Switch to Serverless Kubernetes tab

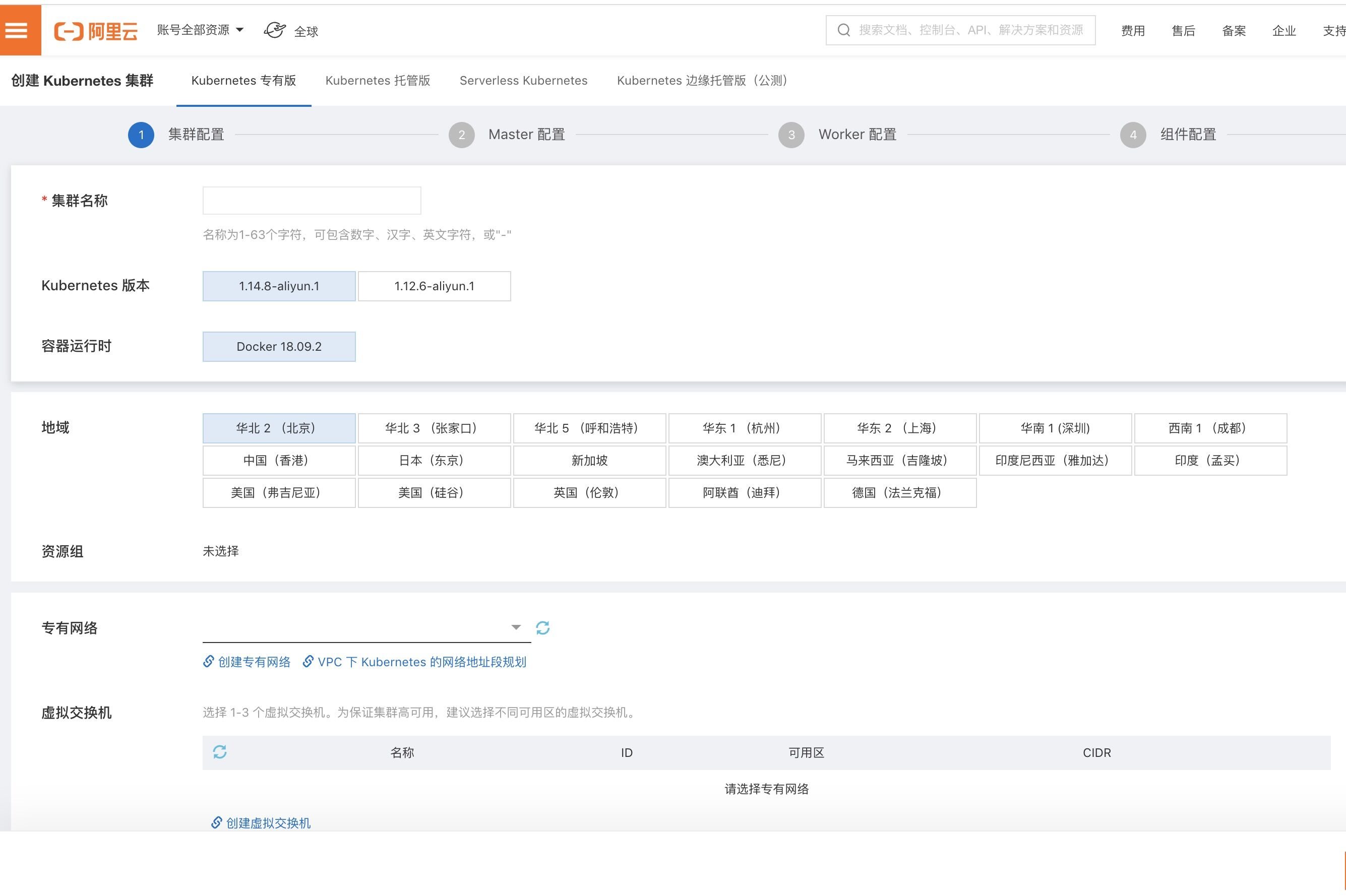coord(524,81)
